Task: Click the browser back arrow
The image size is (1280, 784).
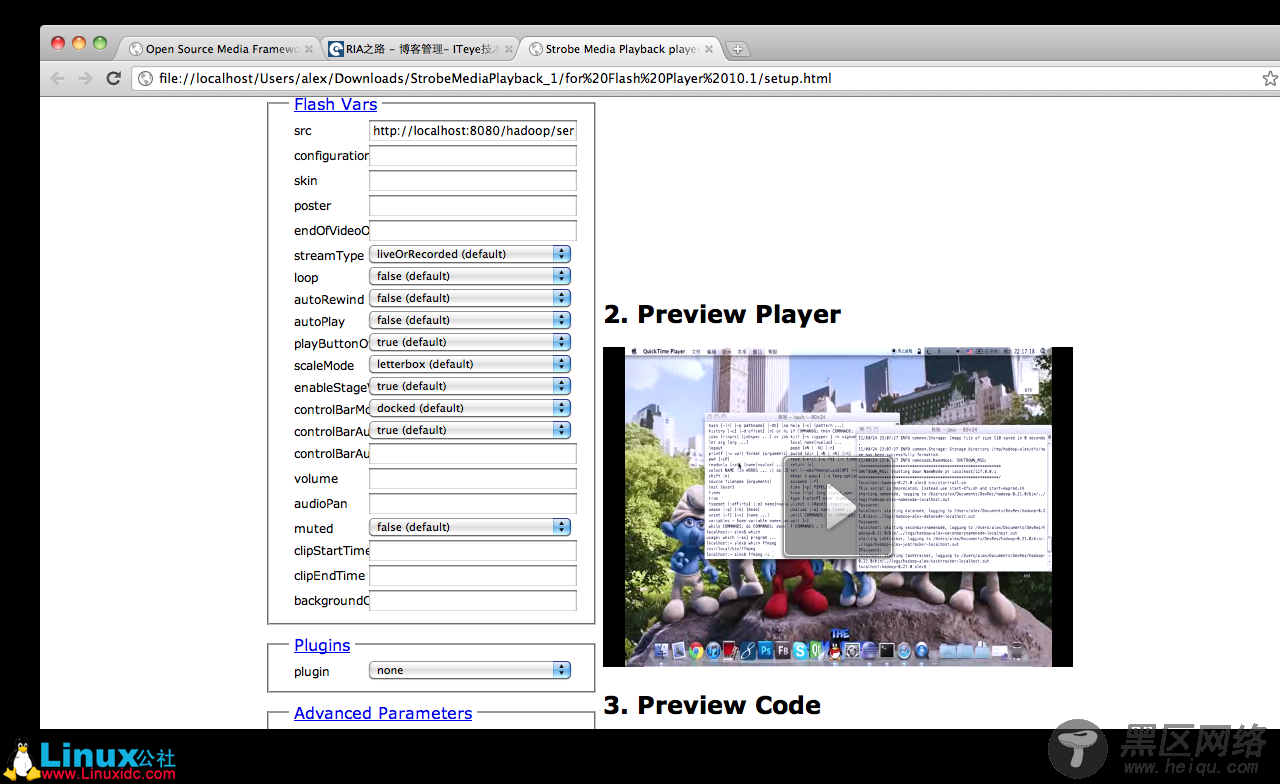Action: 58,78
